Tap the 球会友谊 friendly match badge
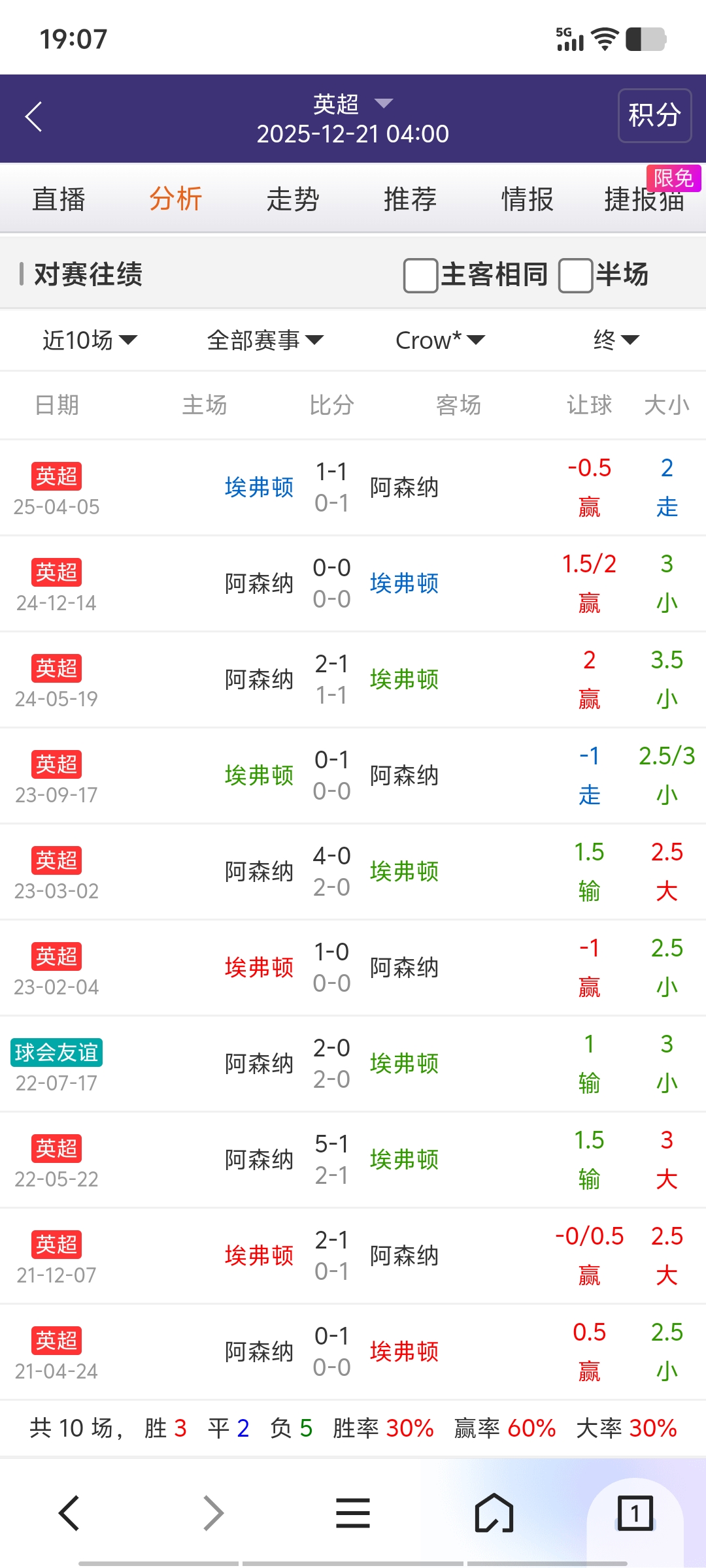 pos(56,1052)
